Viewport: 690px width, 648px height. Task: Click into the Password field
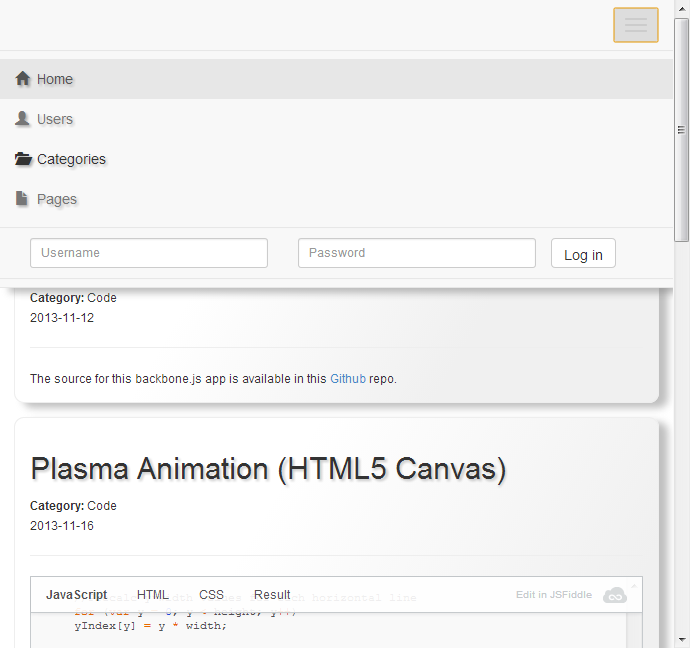[416, 253]
